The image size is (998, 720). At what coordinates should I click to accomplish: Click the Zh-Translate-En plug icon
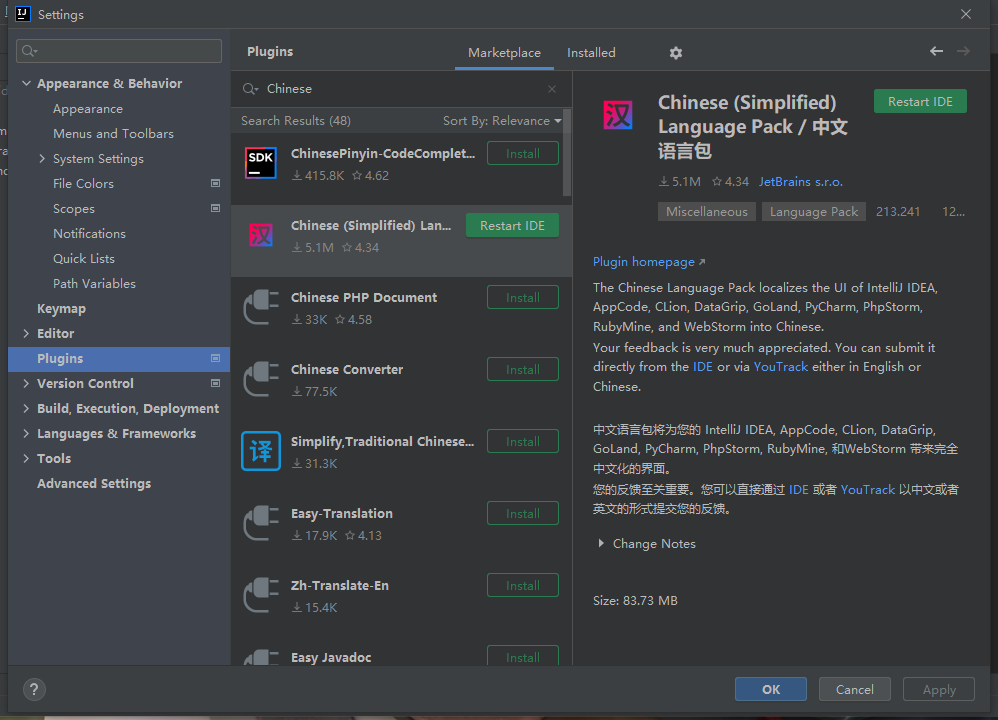(x=261, y=595)
